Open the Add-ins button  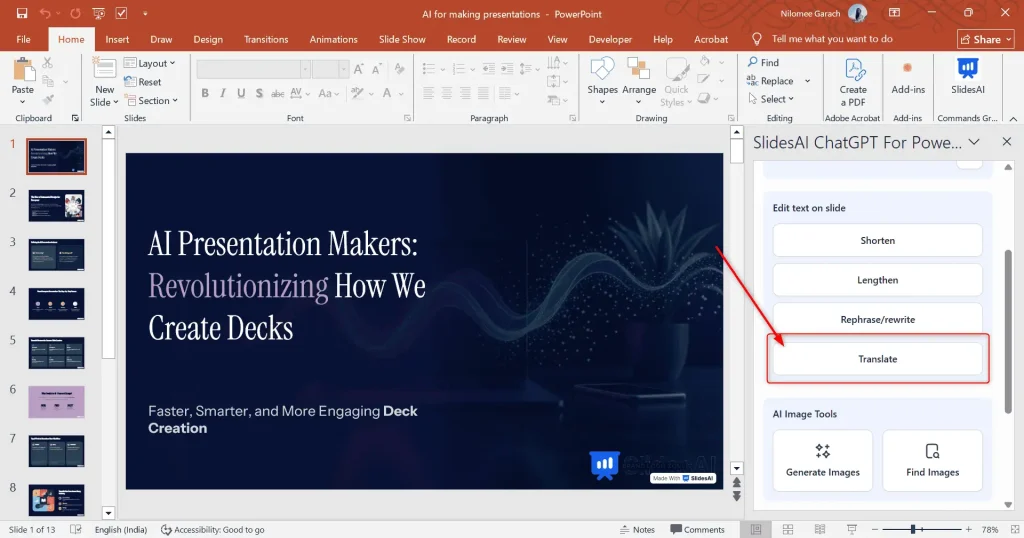[908, 77]
